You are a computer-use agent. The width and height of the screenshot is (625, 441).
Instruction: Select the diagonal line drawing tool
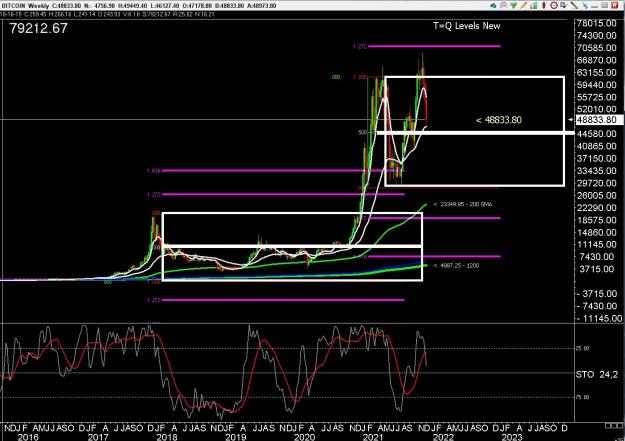[x=574, y=5]
